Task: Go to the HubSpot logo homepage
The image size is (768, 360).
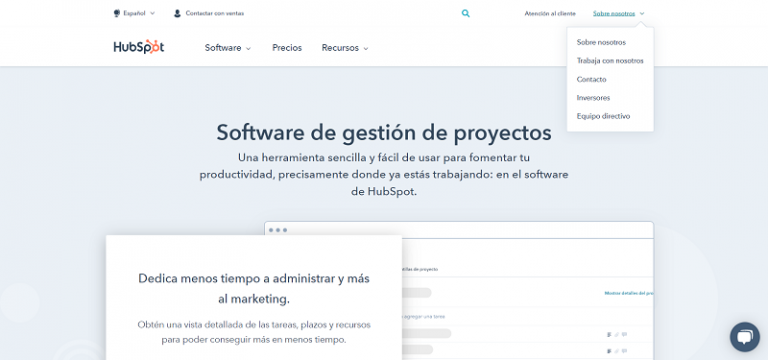Action: tap(139, 47)
